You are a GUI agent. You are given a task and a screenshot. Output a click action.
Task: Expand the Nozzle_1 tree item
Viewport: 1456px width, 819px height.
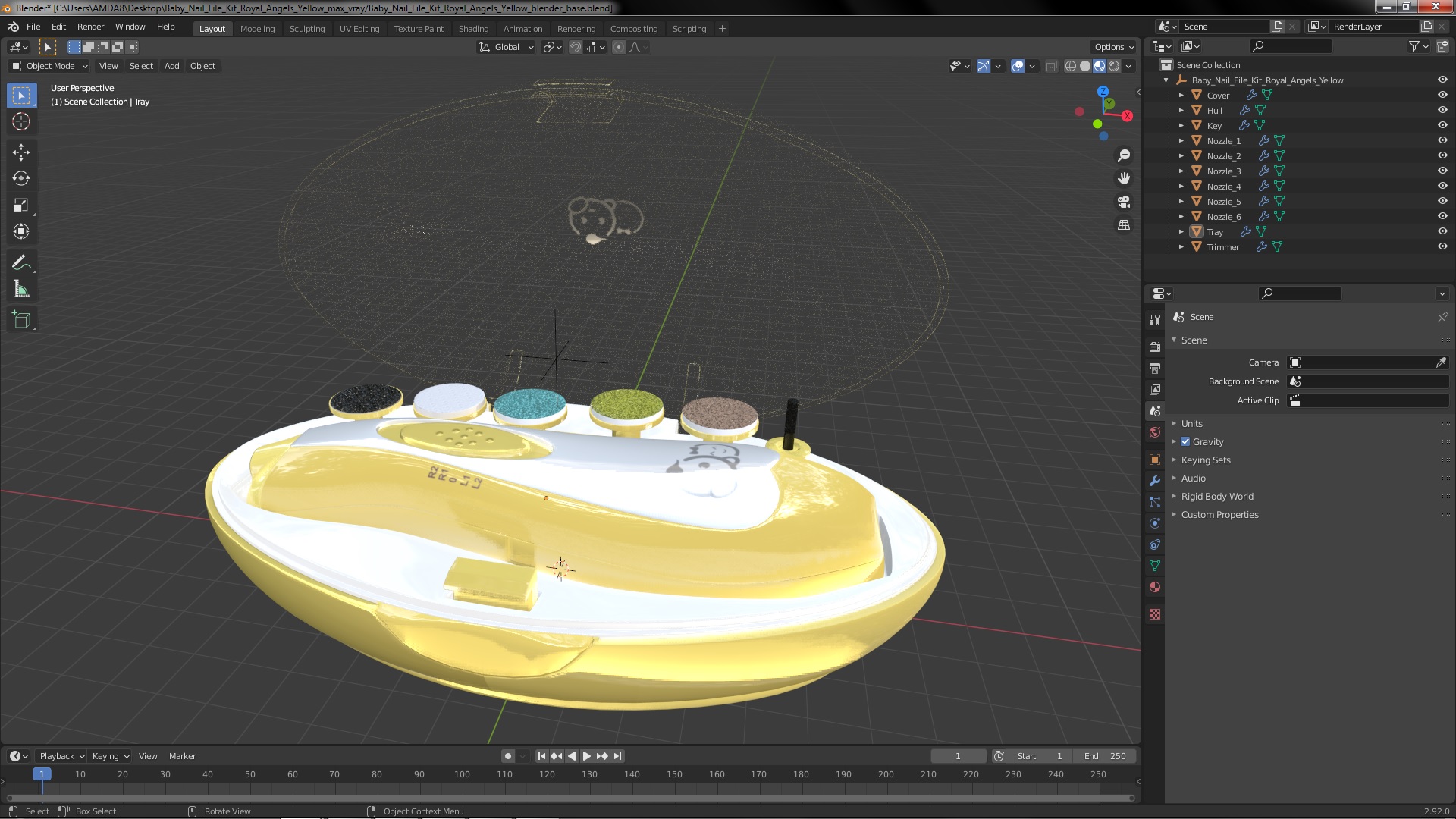(x=1181, y=140)
